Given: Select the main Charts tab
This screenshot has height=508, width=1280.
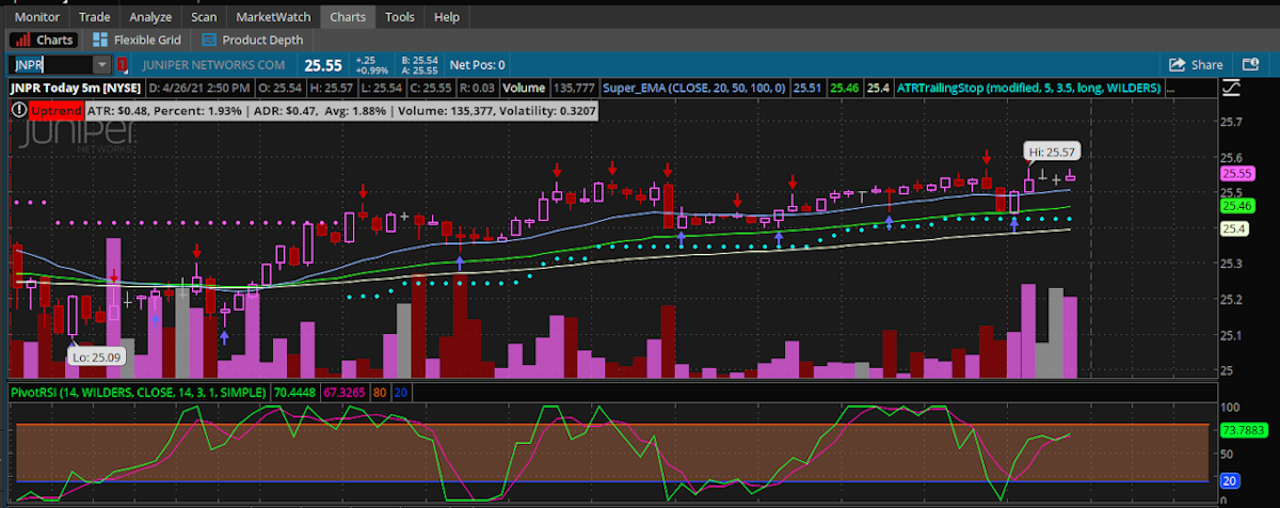Looking at the screenshot, I should [x=348, y=17].
